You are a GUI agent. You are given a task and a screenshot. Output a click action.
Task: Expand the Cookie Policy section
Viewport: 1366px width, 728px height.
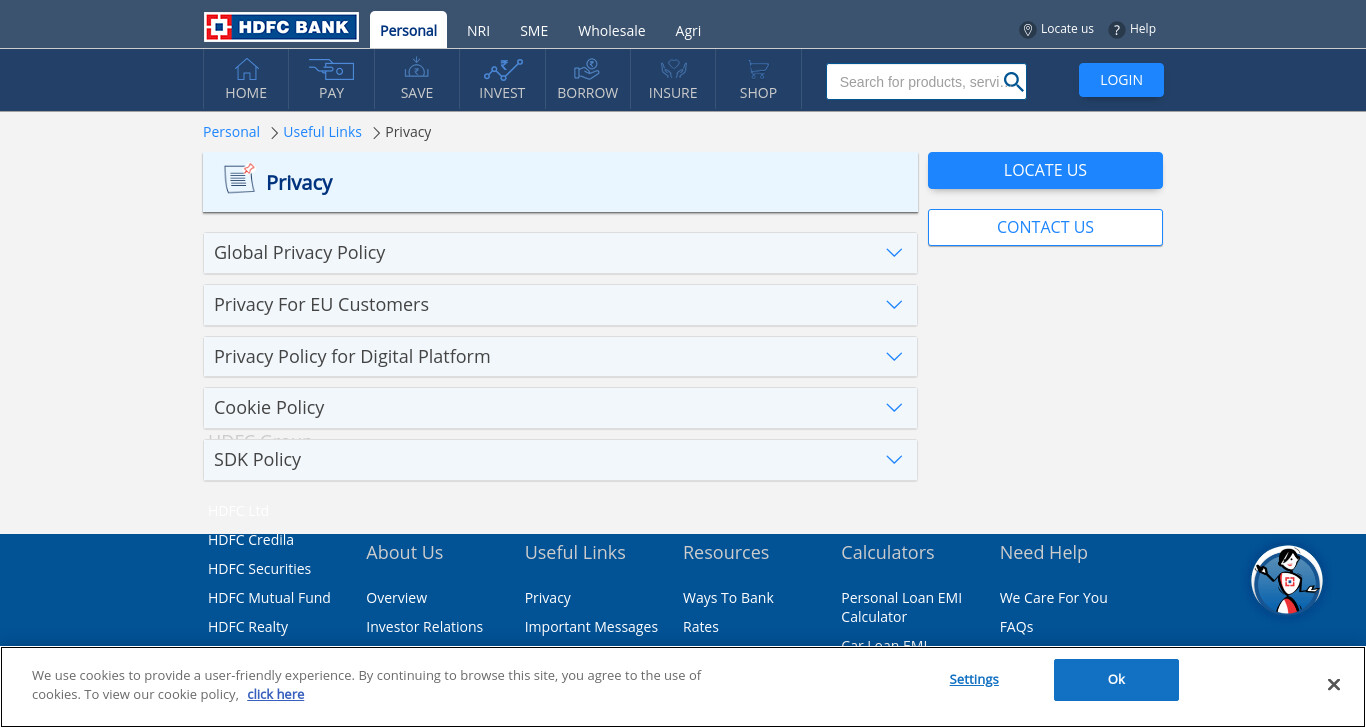pyautogui.click(x=560, y=408)
